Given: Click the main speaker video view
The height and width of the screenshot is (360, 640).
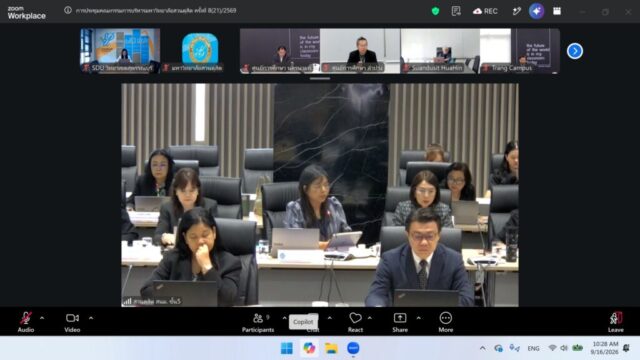Looking at the screenshot, I should pyautogui.click(x=320, y=195).
